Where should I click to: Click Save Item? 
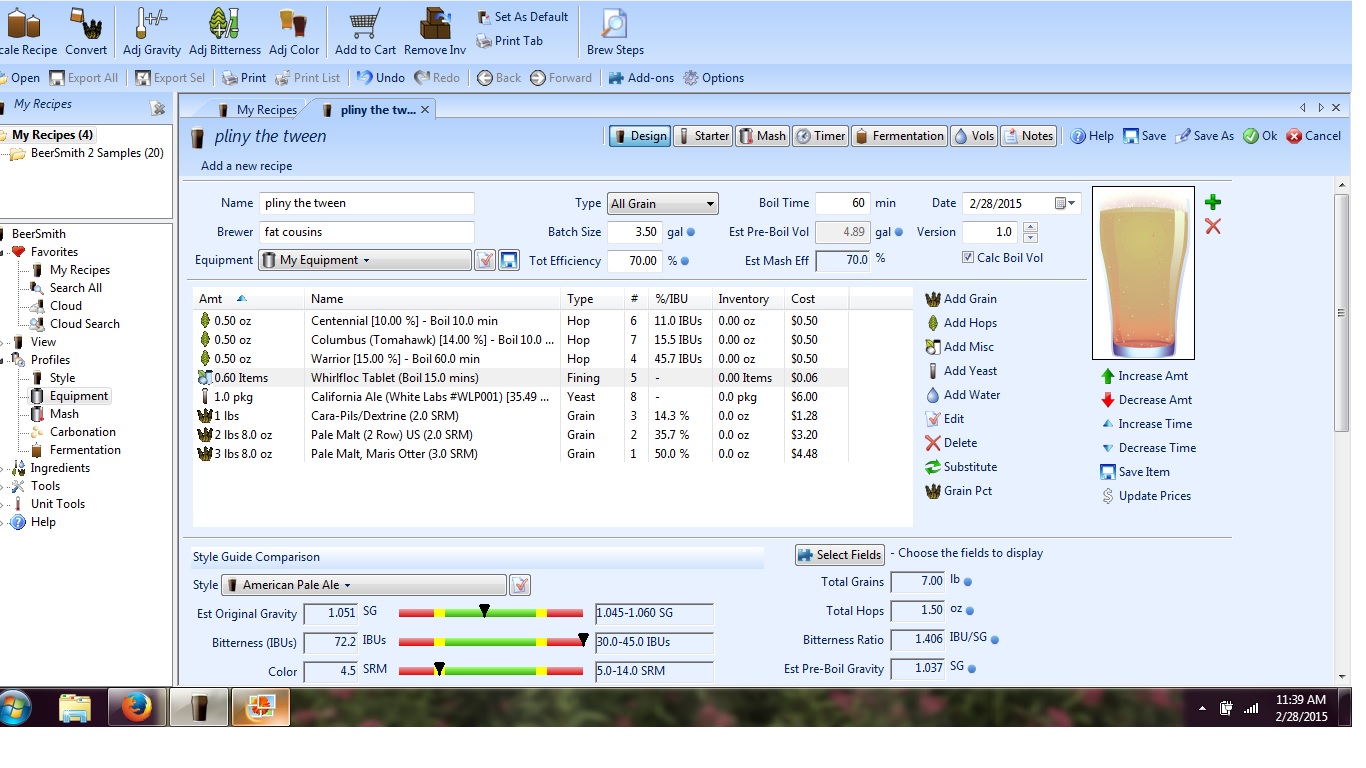coord(1135,472)
